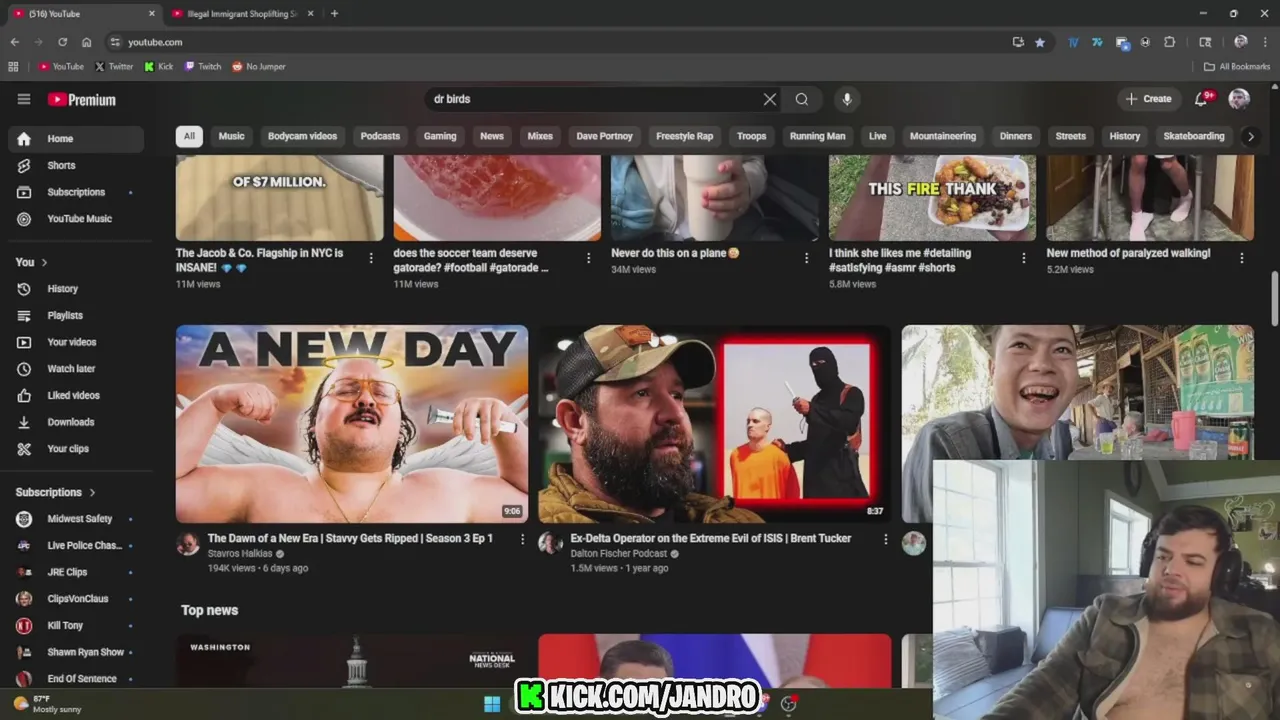
Task: Open Your clips in the sidebar
Action: coord(76,449)
